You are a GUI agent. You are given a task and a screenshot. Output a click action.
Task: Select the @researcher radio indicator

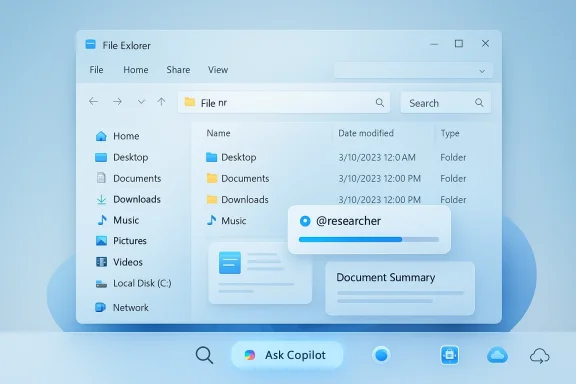305,221
